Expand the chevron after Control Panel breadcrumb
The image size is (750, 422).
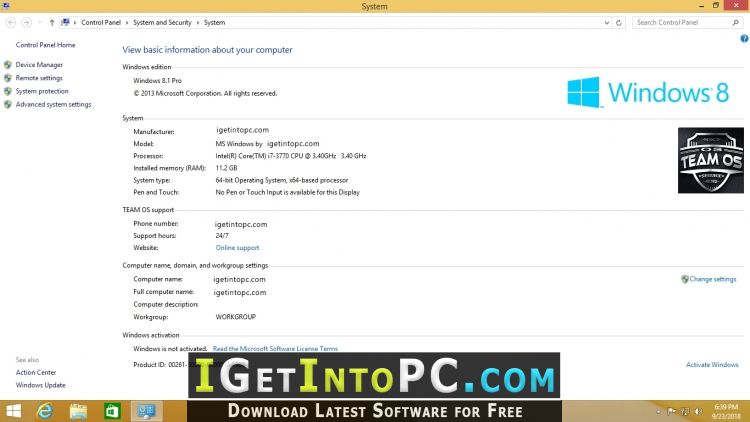(x=127, y=22)
